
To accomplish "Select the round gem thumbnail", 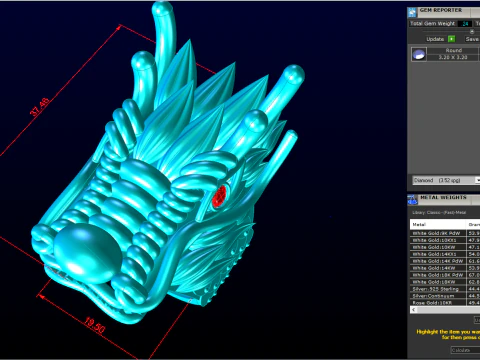I will pyautogui.click(x=419, y=54).
